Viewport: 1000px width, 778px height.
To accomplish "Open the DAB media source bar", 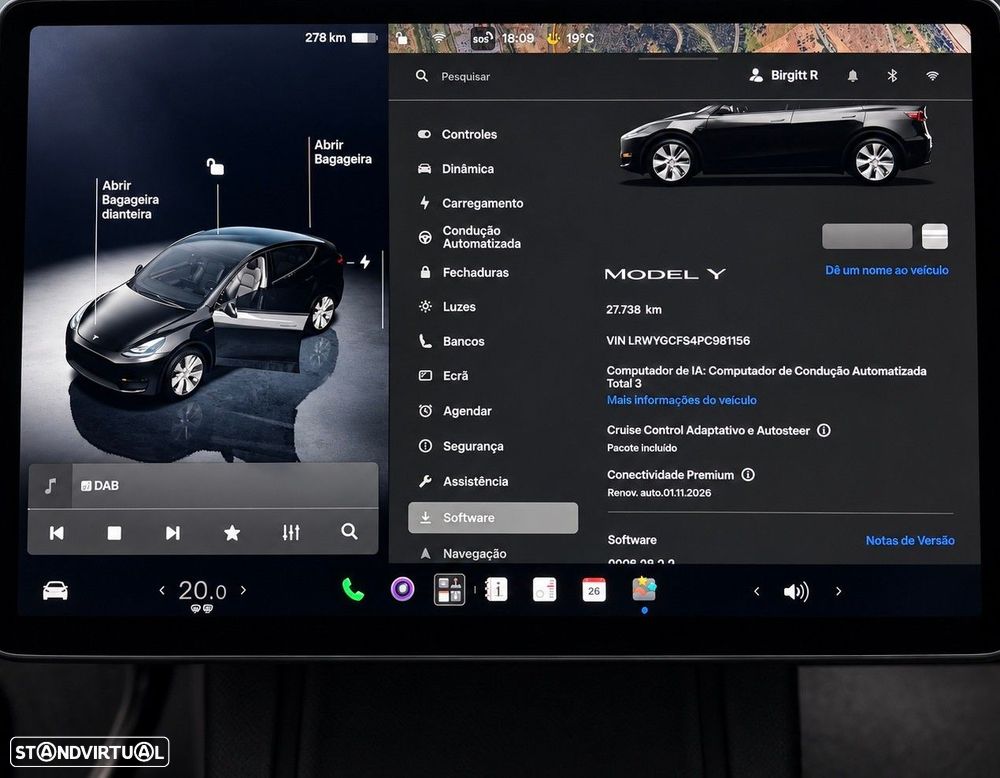I will tap(203, 485).
